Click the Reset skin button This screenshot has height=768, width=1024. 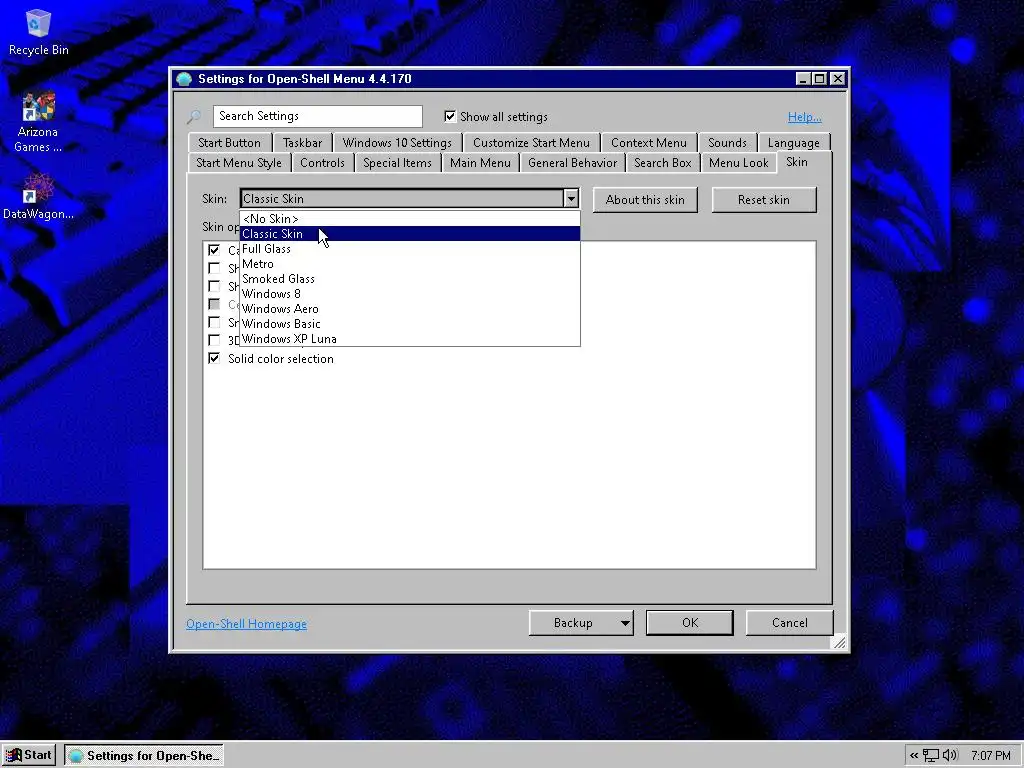click(x=763, y=200)
